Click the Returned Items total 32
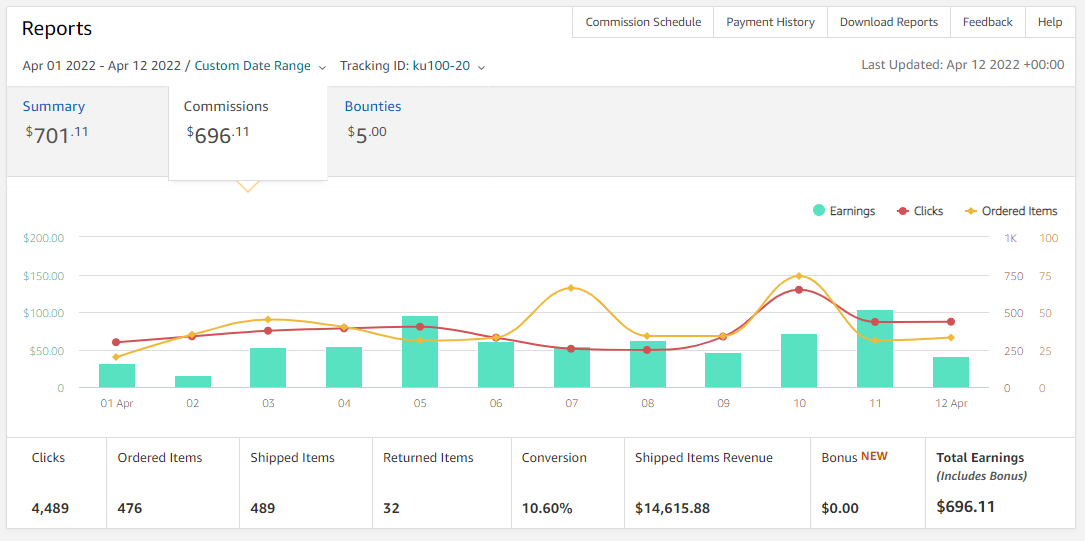 [x=391, y=508]
